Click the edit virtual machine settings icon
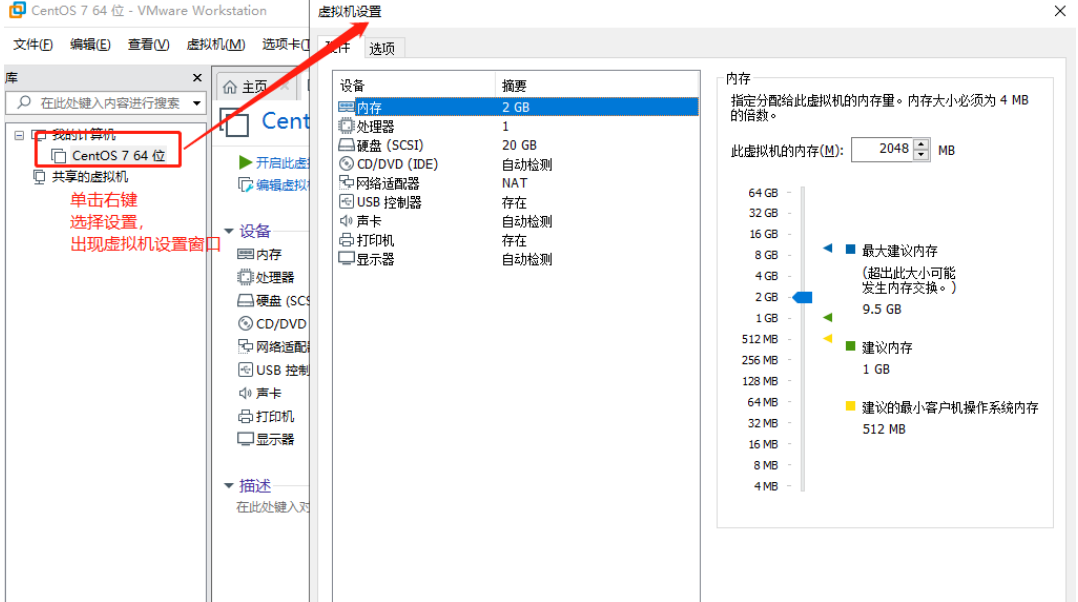The image size is (1078, 602). tap(245, 185)
